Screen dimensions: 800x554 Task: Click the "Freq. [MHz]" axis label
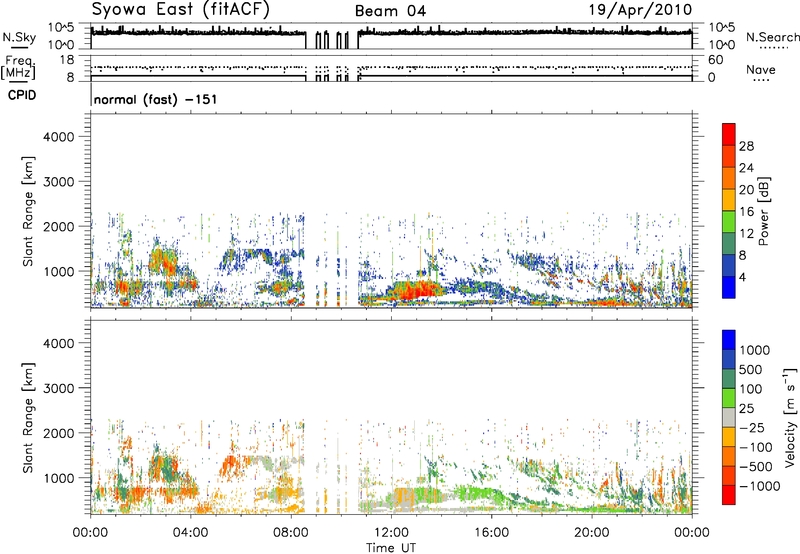coord(20,68)
